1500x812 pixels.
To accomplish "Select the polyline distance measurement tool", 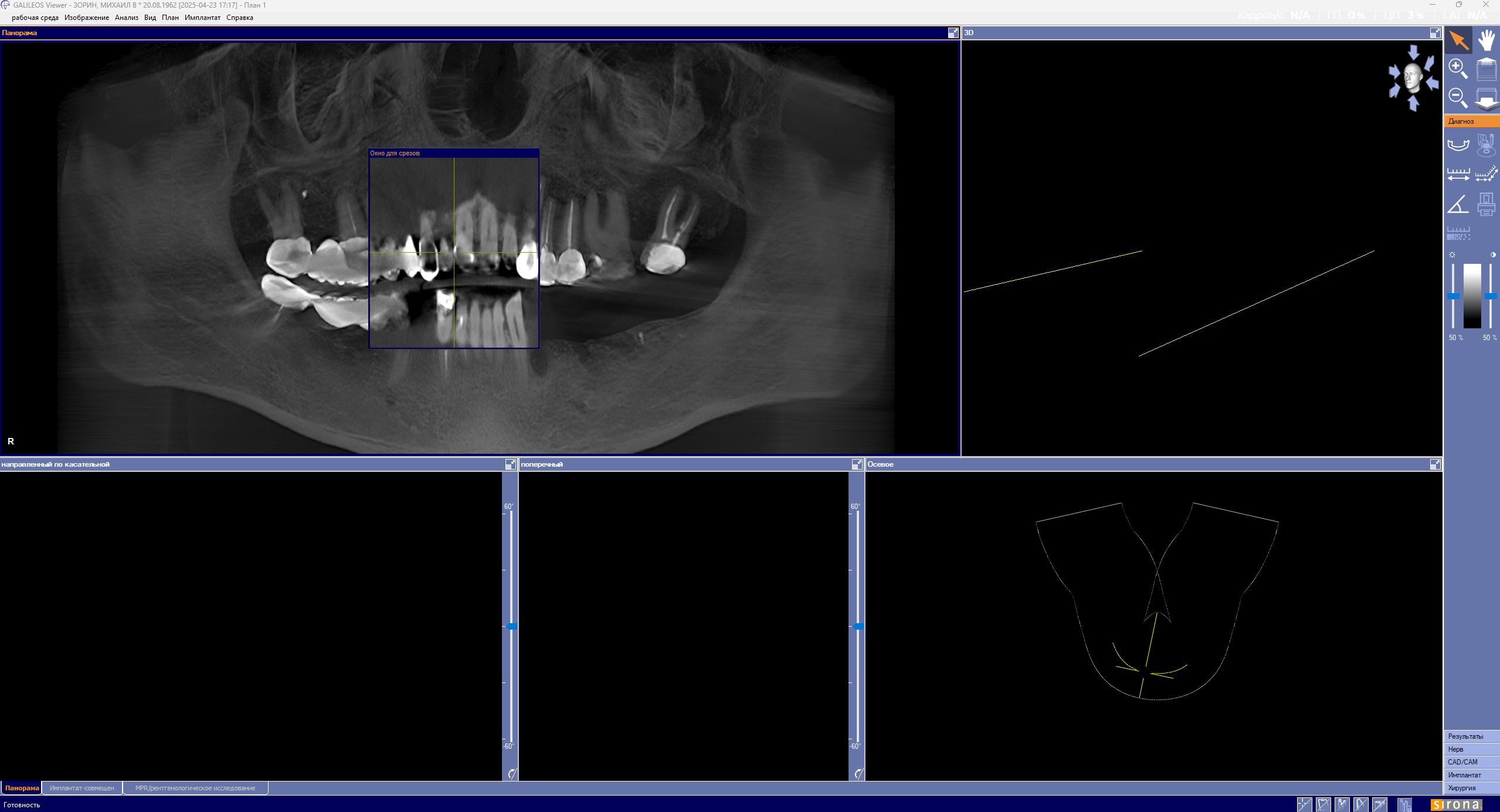I will coord(1486,174).
